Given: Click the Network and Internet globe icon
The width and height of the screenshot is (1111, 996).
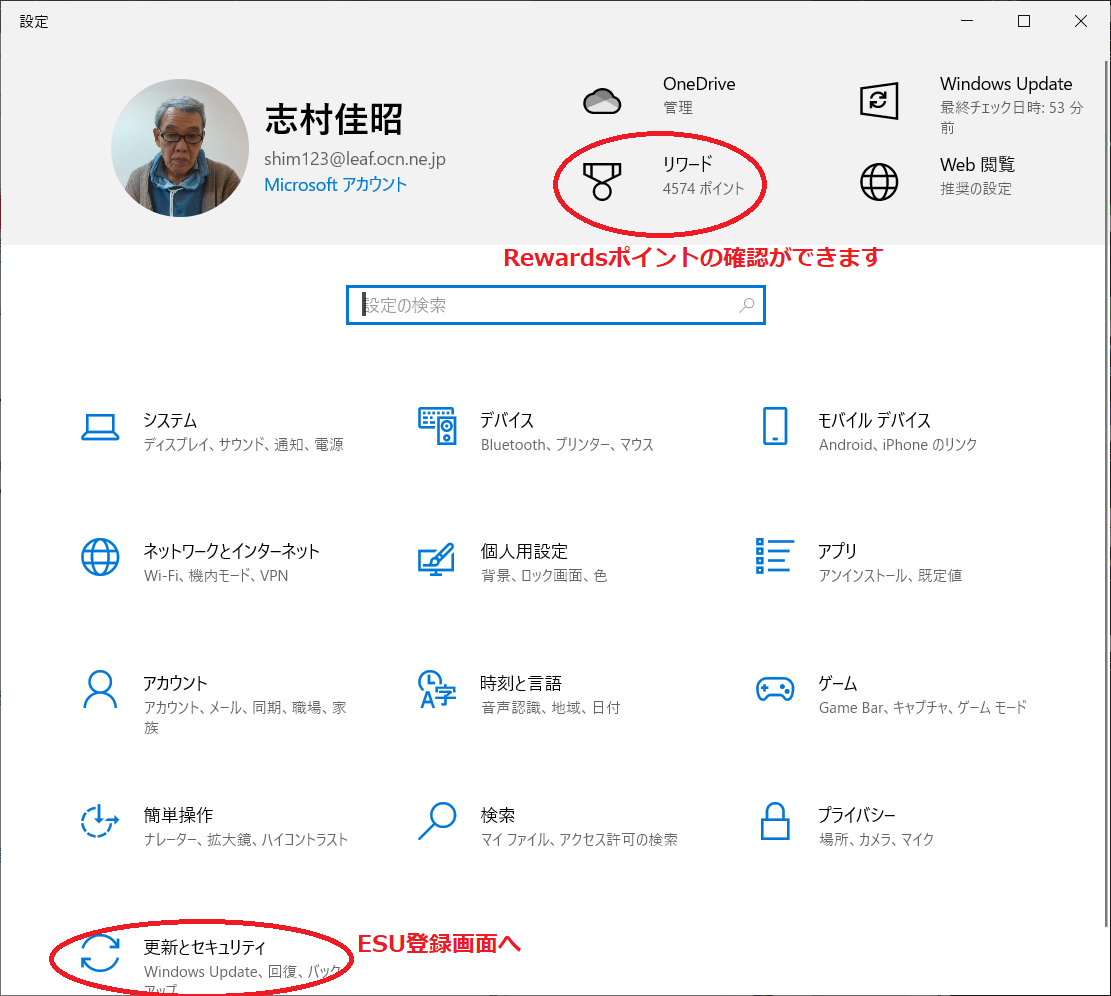Looking at the screenshot, I should [x=100, y=557].
